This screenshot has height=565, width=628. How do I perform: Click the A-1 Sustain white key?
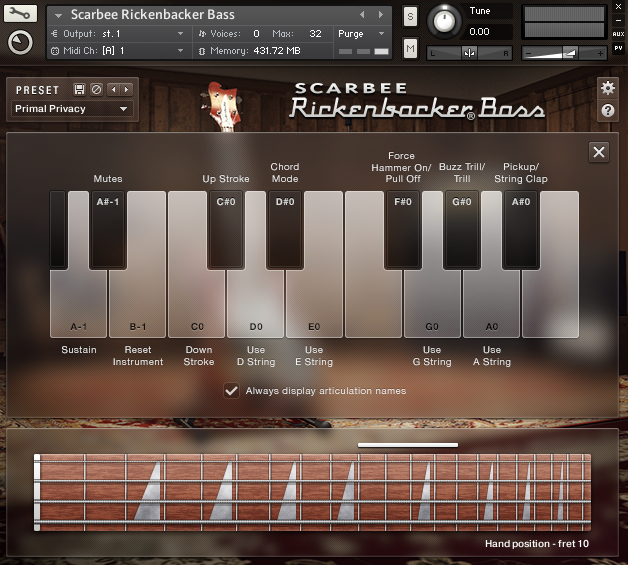(x=78, y=304)
